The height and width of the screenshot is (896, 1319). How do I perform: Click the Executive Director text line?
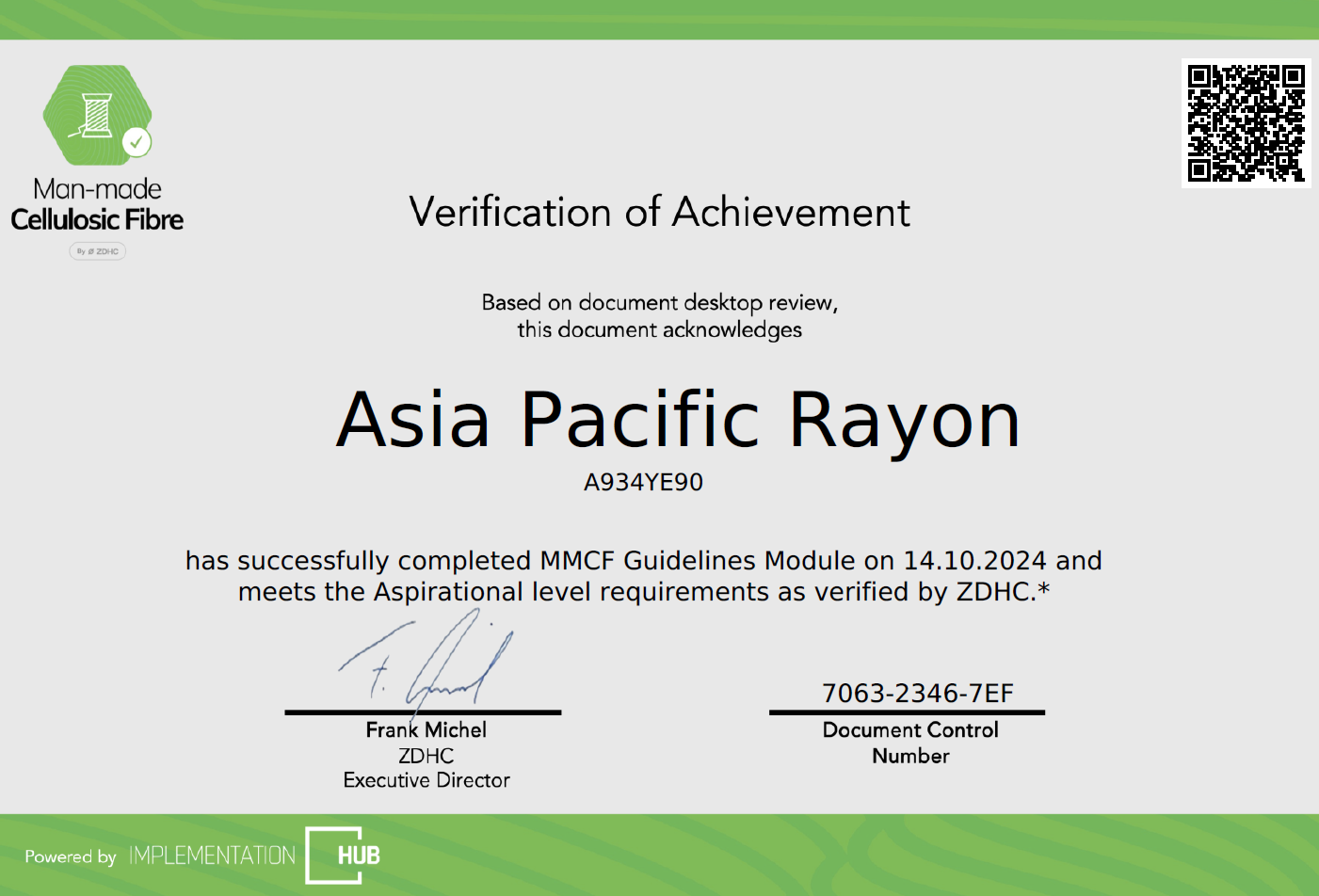[426, 780]
